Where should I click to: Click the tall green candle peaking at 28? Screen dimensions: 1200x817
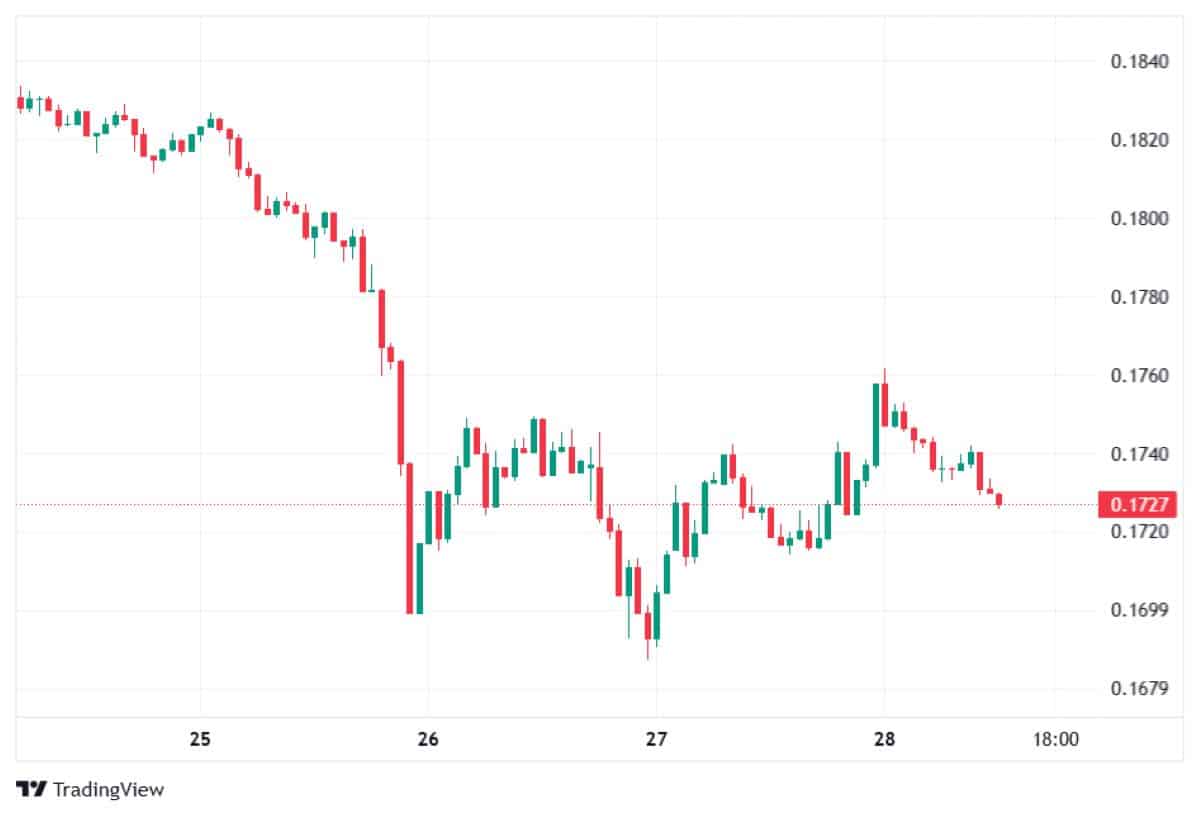pyautogui.click(x=876, y=423)
